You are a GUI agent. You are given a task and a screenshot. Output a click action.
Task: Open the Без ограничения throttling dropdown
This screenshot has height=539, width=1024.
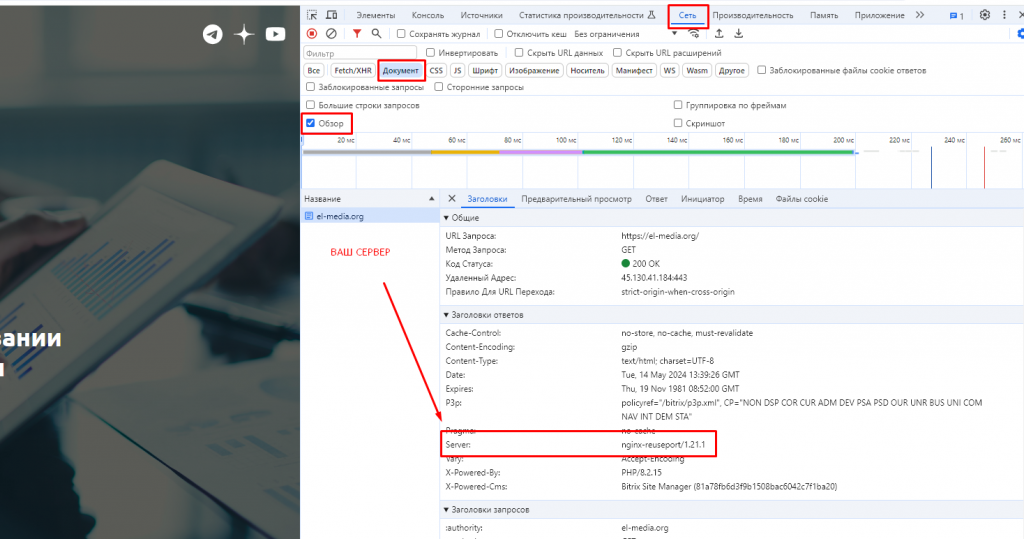(625, 34)
